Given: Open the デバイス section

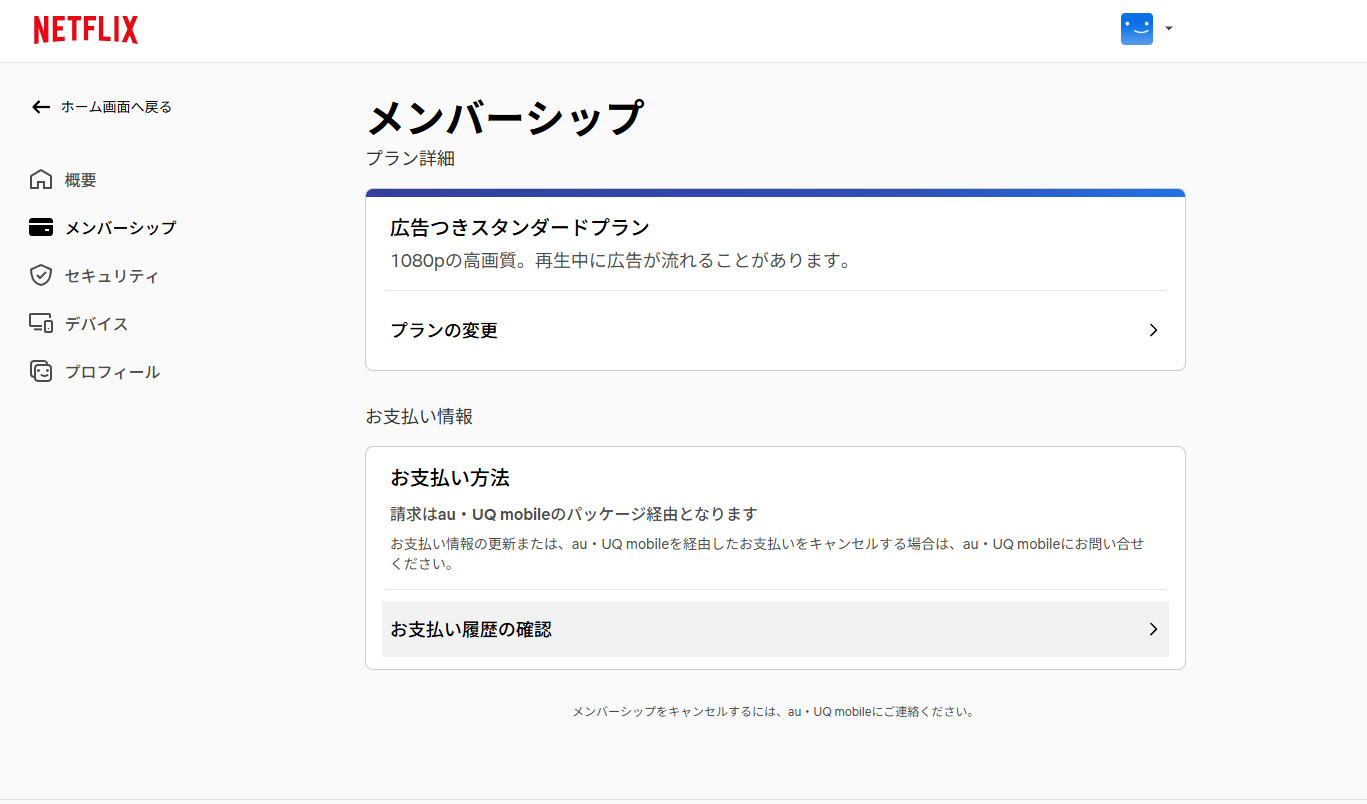Looking at the screenshot, I should point(98,323).
